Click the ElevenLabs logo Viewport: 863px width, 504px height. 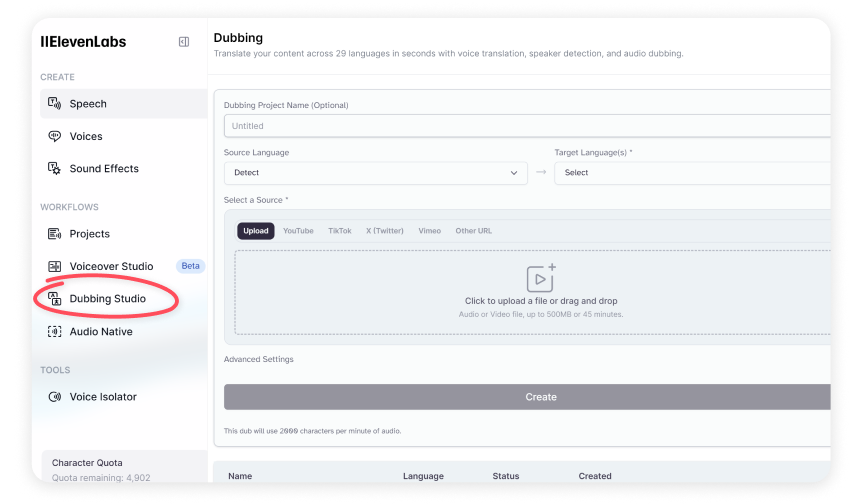click(83, 42)
